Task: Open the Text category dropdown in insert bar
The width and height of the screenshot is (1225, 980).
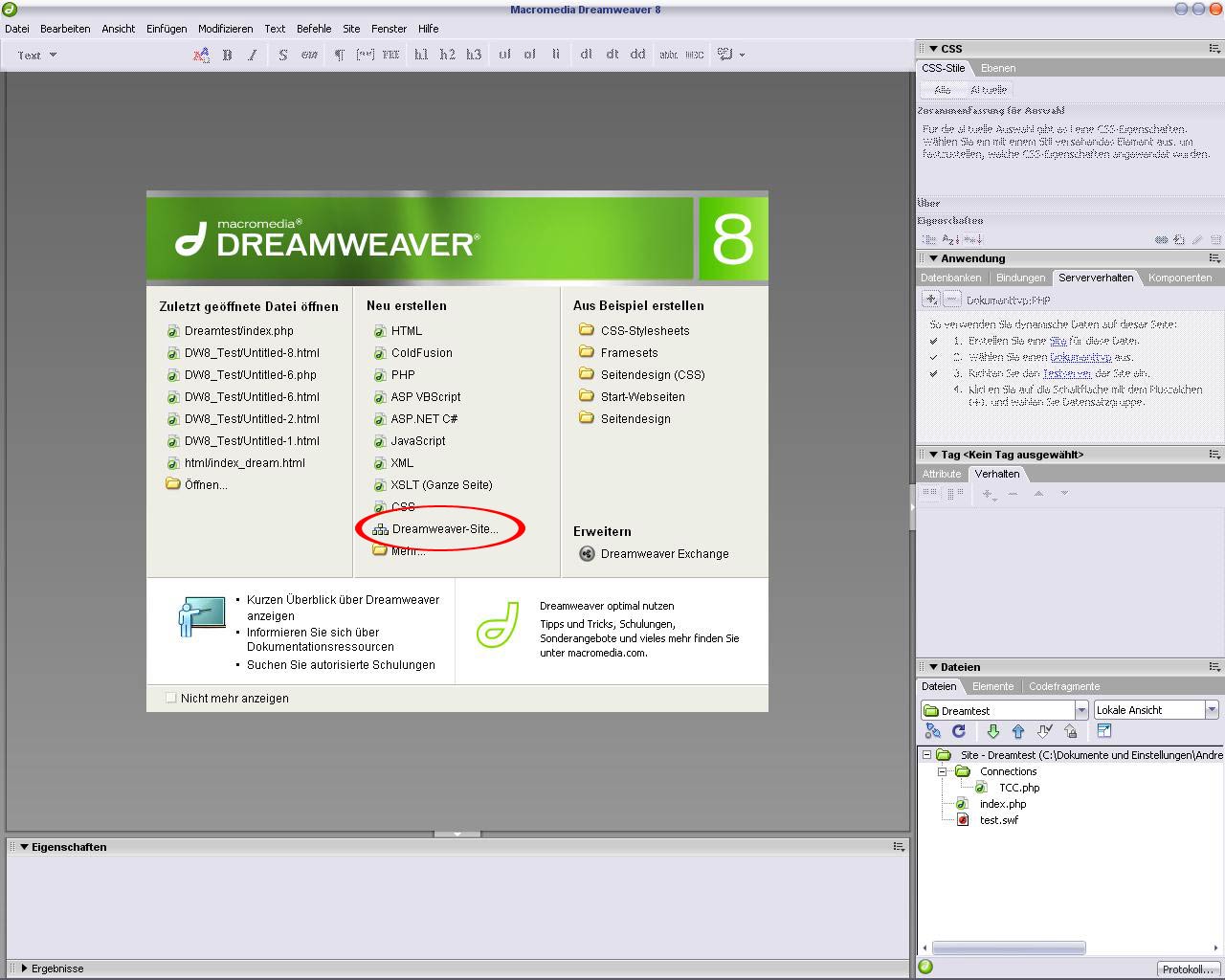Action: click(x=37, y=55)
